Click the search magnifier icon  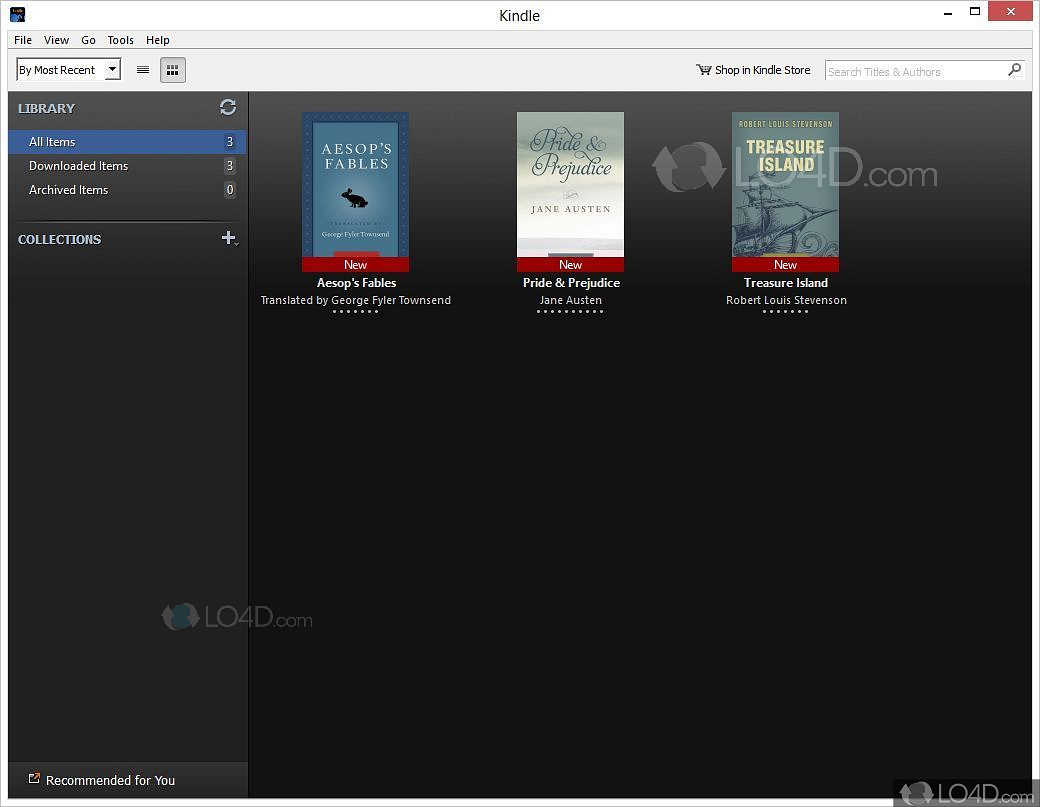tap(1014, 70)
